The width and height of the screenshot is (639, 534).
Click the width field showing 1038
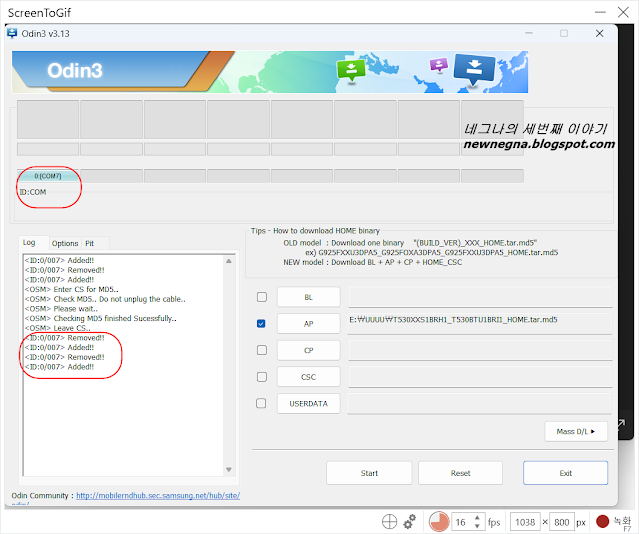tap(525, 522)
